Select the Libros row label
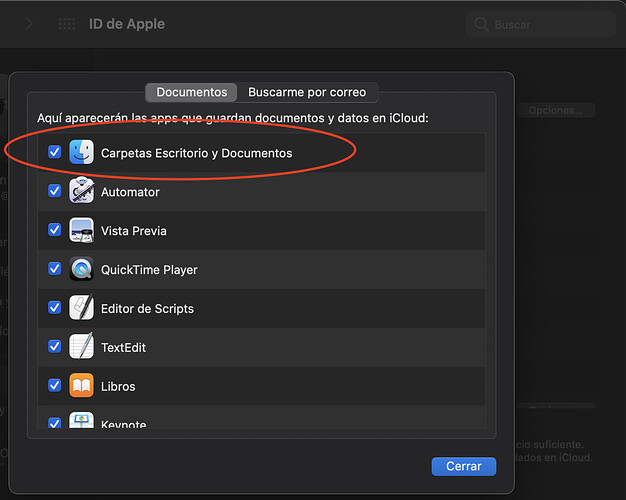This screenshot has width=626, height=500. point(118,387)
